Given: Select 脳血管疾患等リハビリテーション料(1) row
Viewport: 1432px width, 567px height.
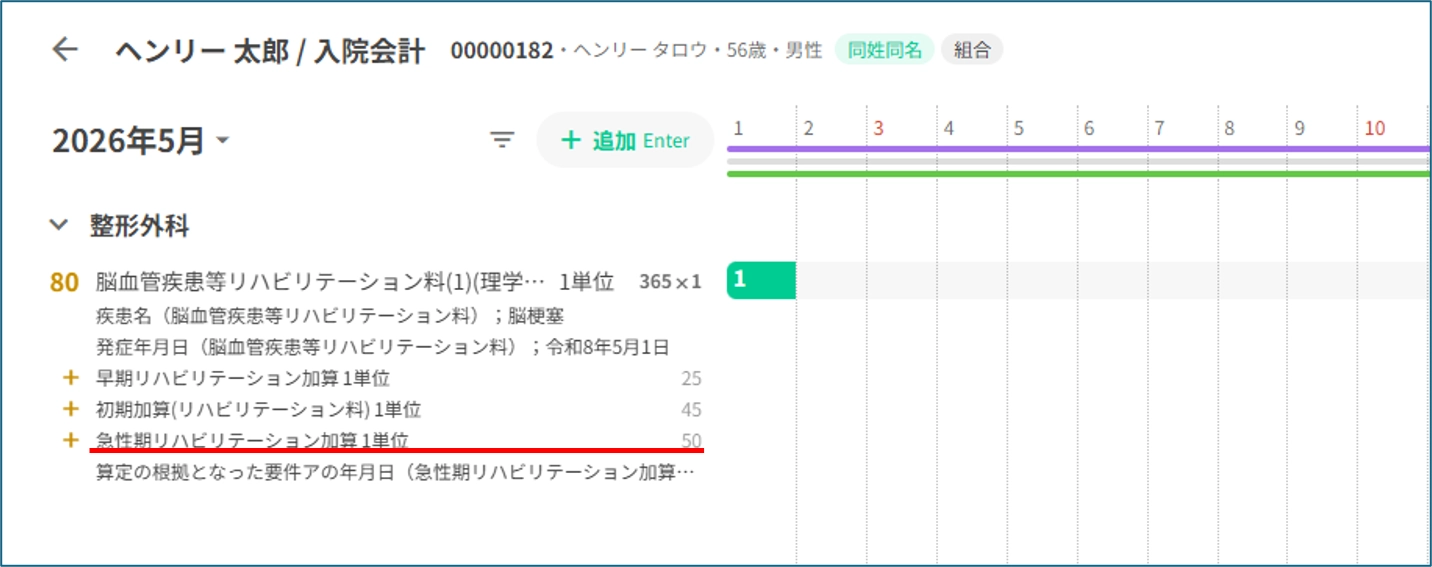Looking at the screenshot, I should click(x=376, y=282).
